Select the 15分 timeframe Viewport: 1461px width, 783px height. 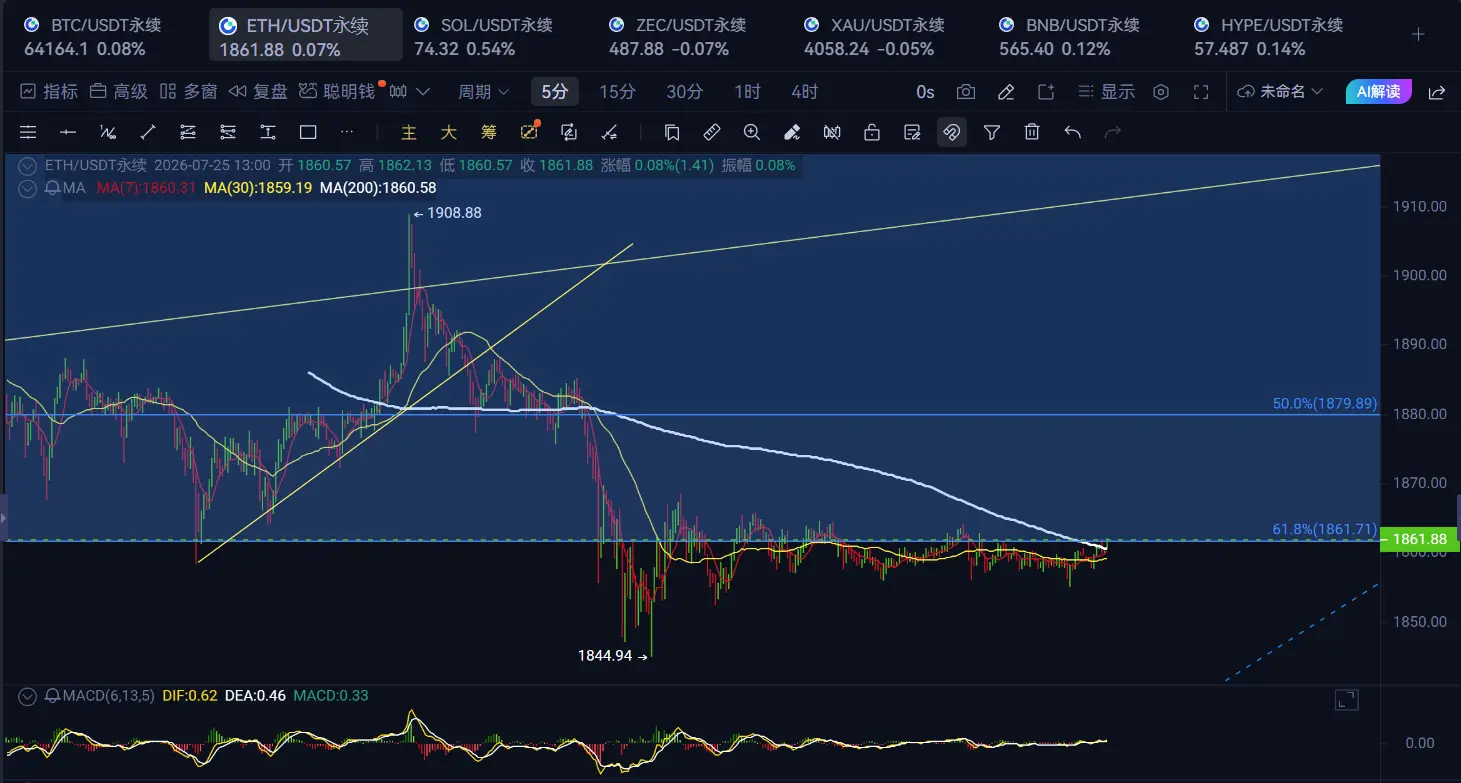617,92
